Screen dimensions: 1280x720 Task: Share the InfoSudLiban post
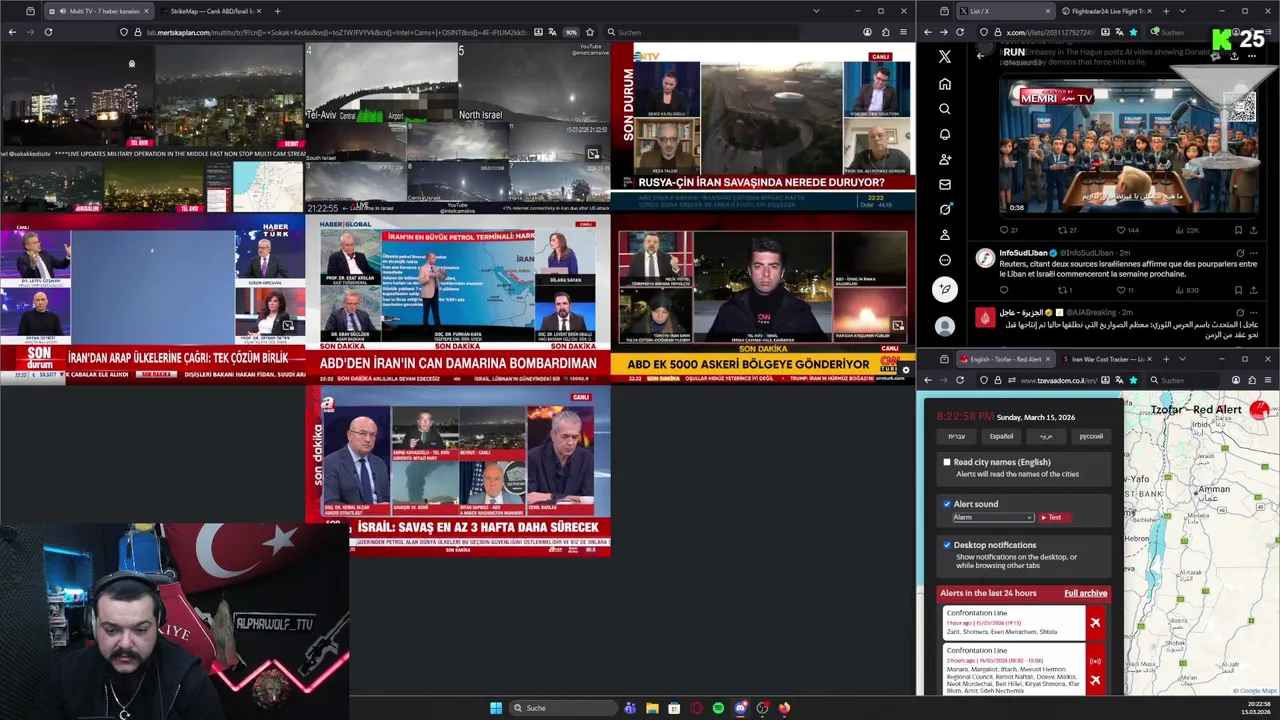[x=1255, y=290]
